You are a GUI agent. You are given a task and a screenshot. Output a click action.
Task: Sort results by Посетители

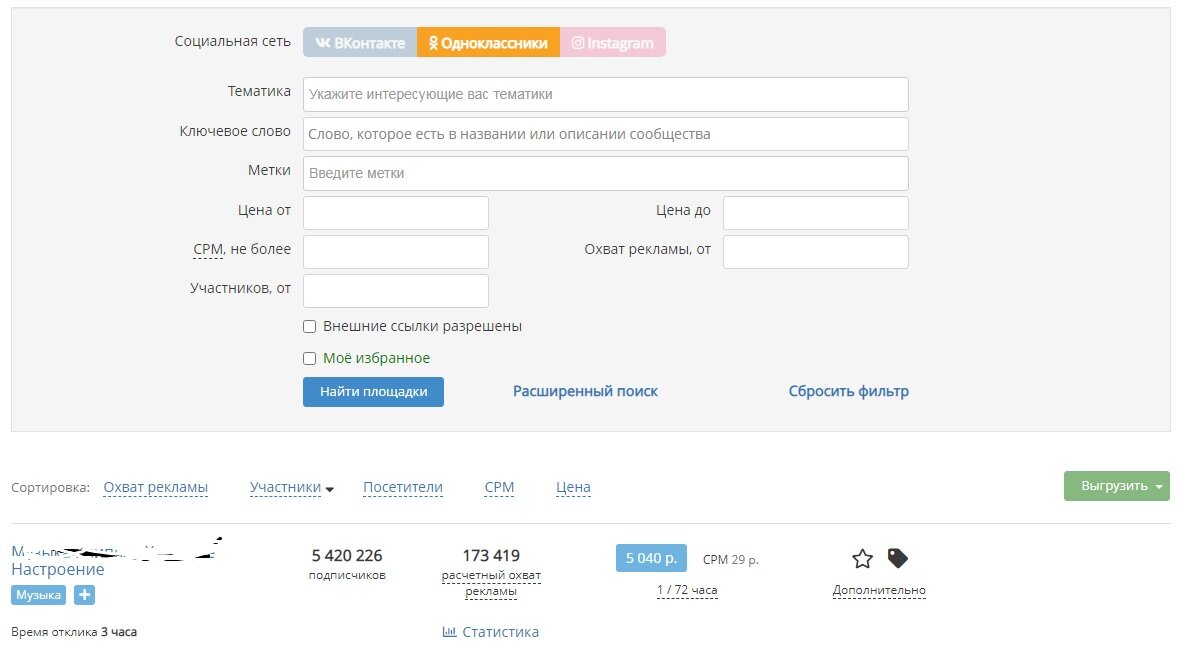pos(402,487)
